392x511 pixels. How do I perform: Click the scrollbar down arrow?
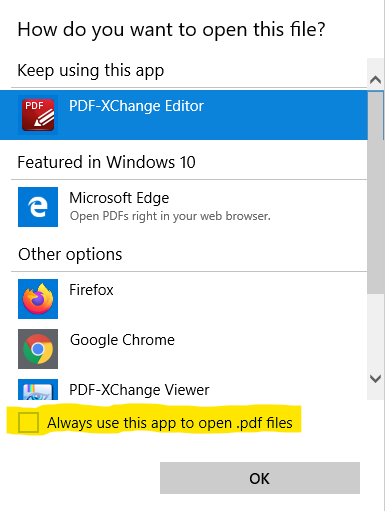coord(376,379)
